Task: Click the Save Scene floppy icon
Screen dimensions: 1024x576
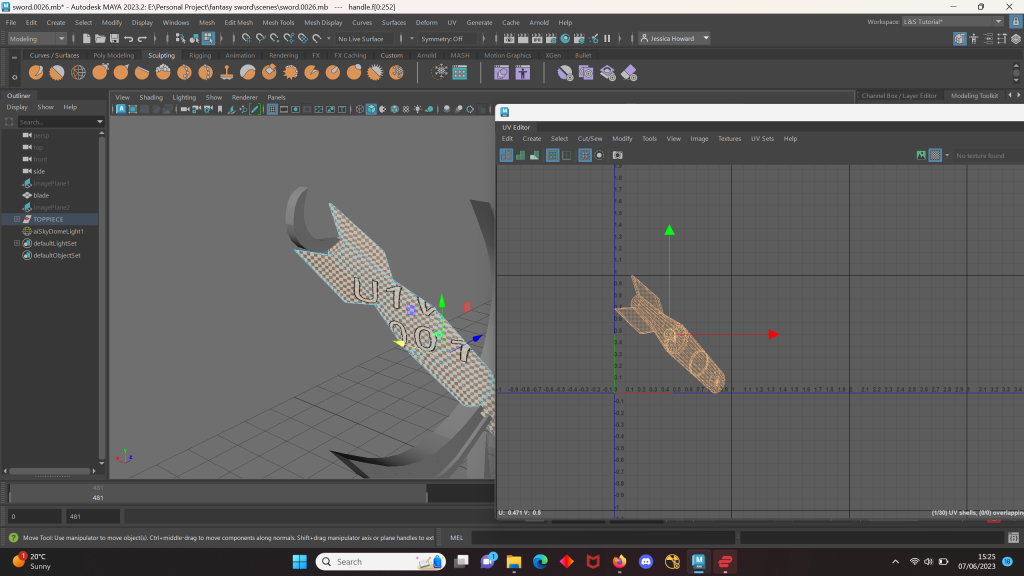Action: tap(114, 39)
